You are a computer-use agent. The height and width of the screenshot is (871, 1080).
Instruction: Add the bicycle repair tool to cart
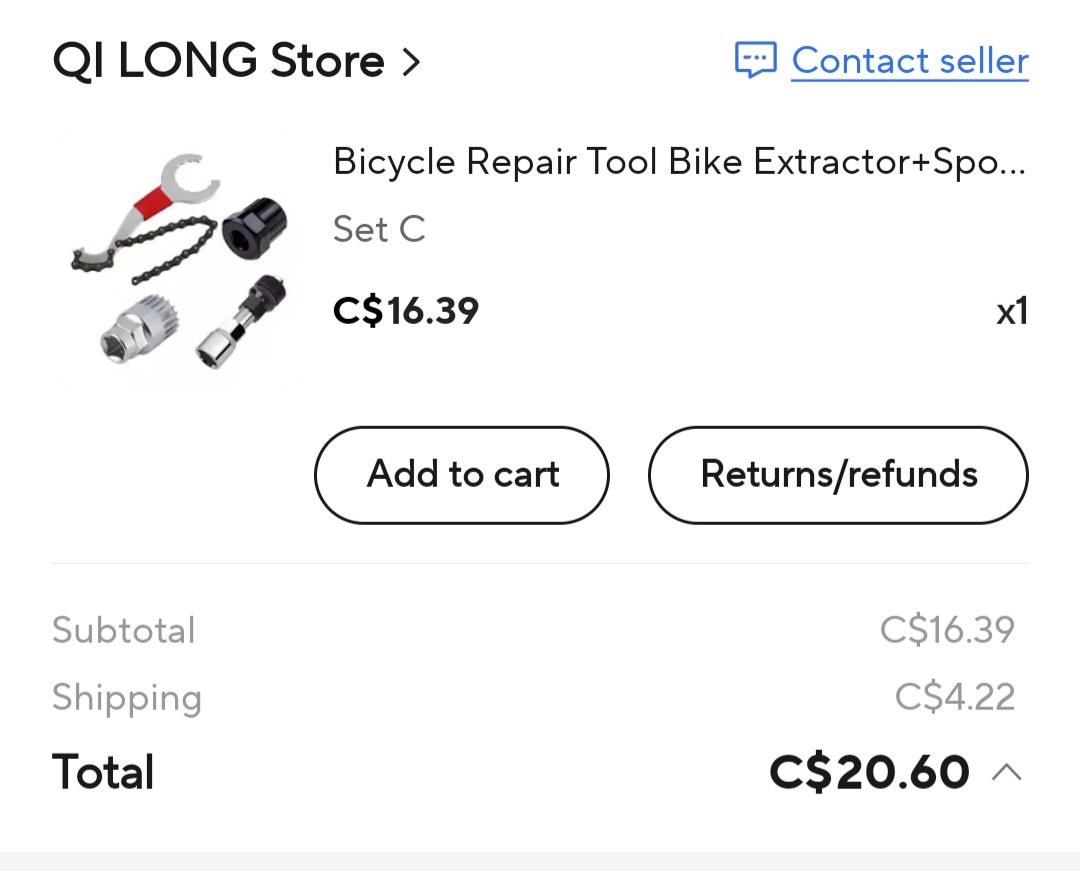pos(461,475)
